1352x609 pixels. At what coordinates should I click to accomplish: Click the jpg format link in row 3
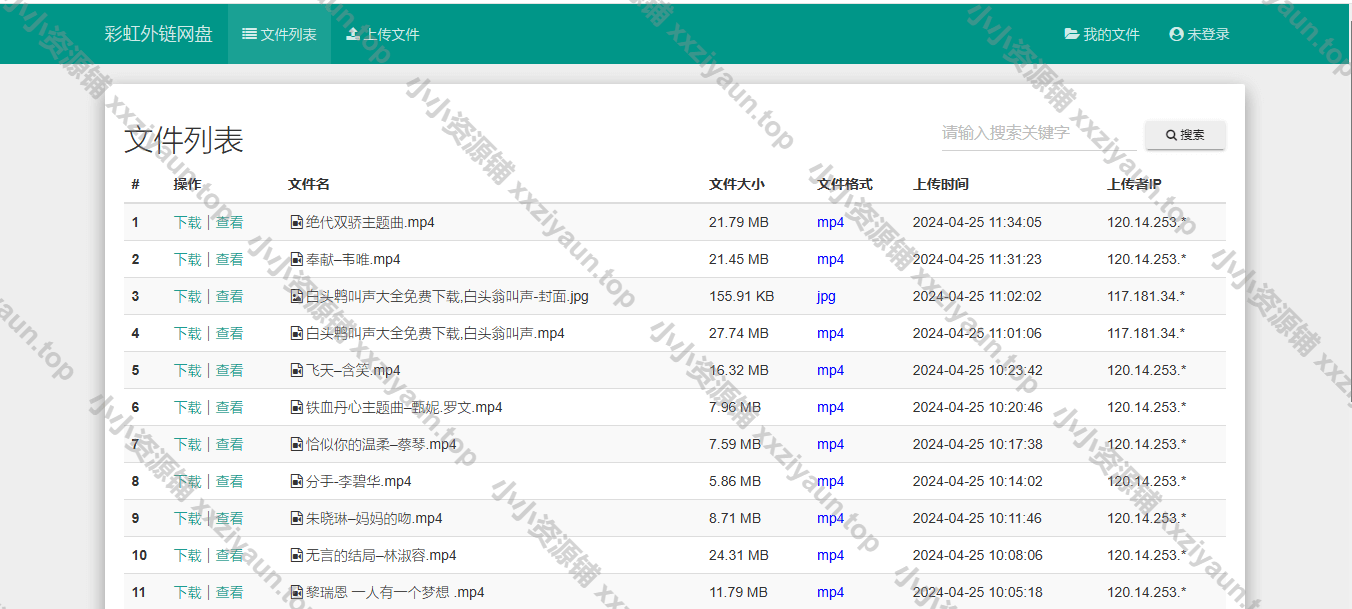pos(826,296)
